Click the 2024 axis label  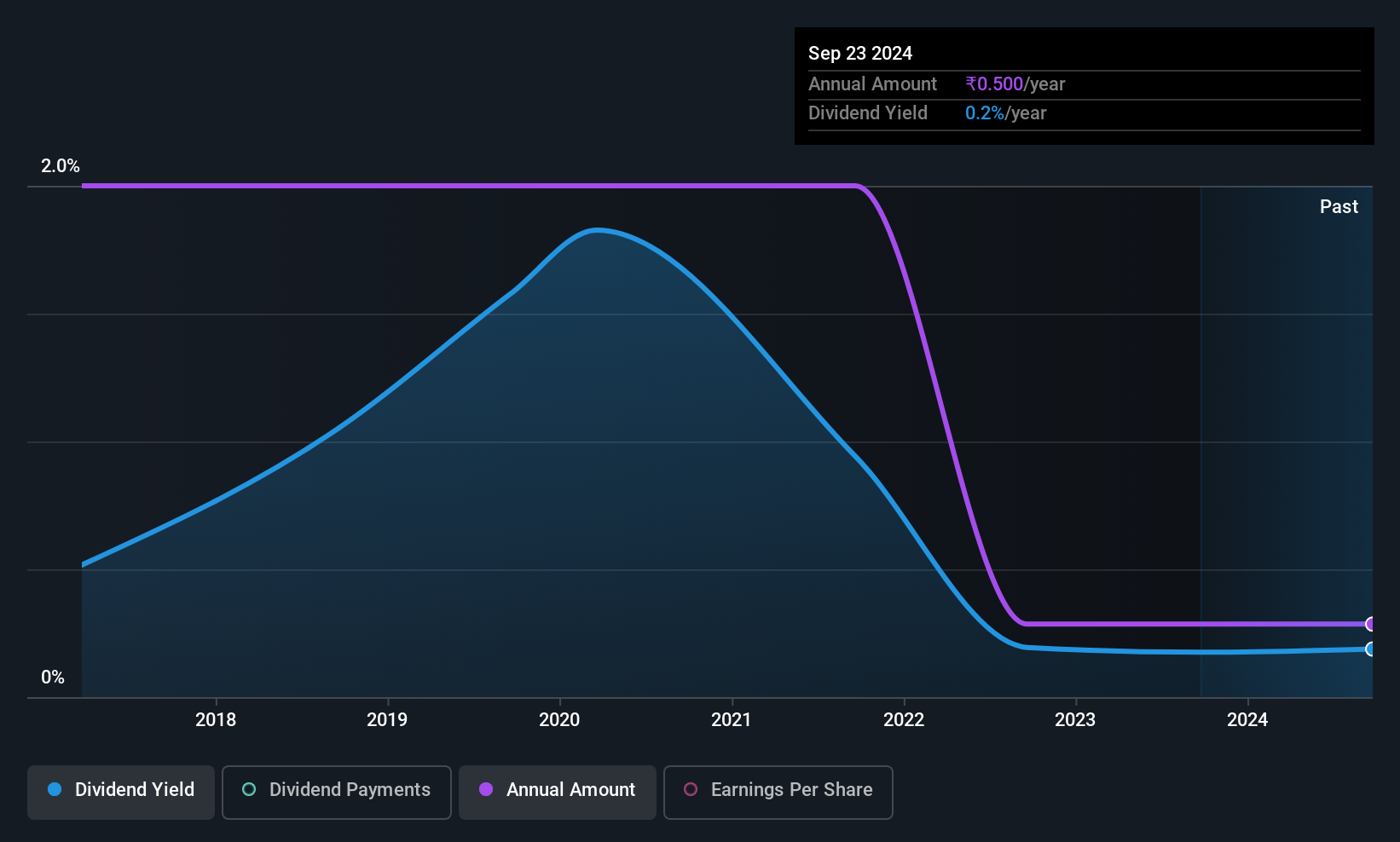[x=1247, y=719]
